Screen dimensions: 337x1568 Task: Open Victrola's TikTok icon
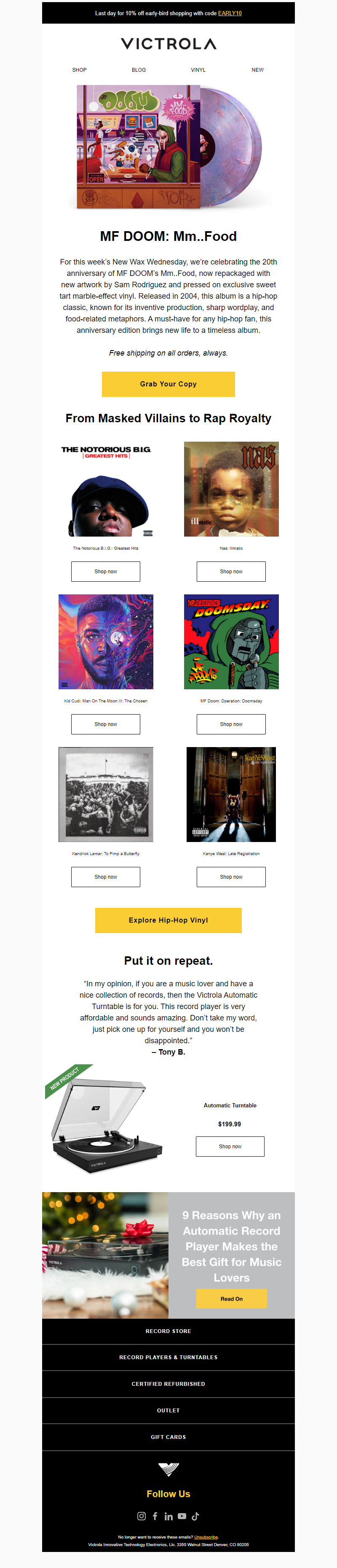coord(195,1516)
